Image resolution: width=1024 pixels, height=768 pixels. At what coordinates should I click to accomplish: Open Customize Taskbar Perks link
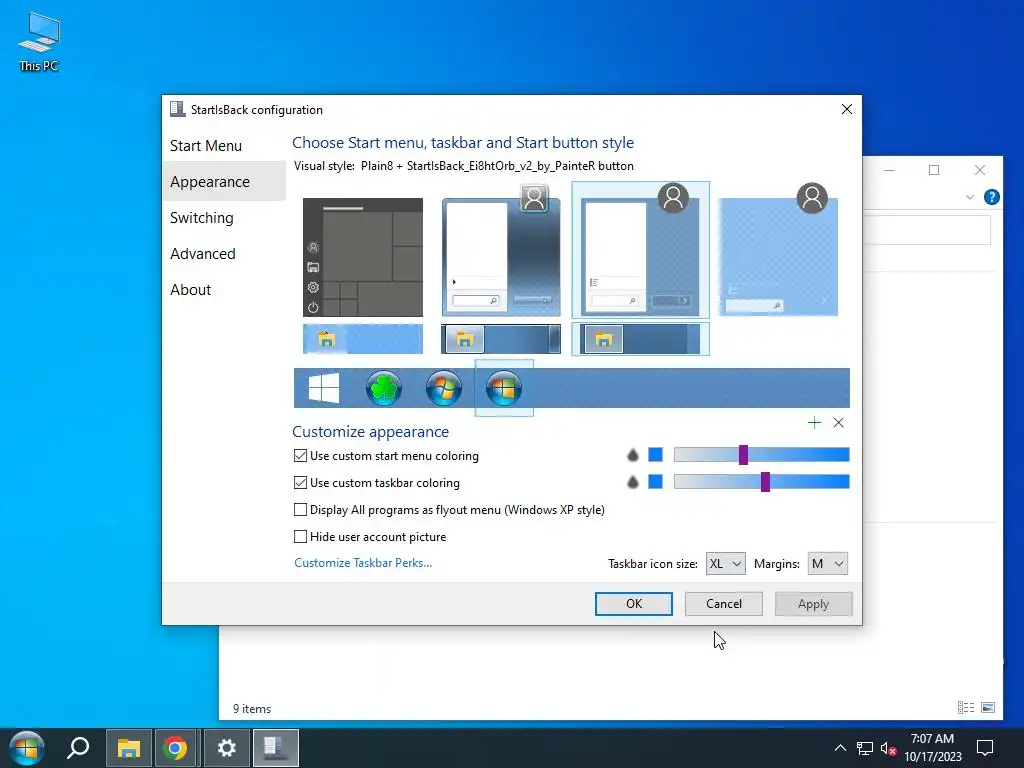click(x=362, y=563)
